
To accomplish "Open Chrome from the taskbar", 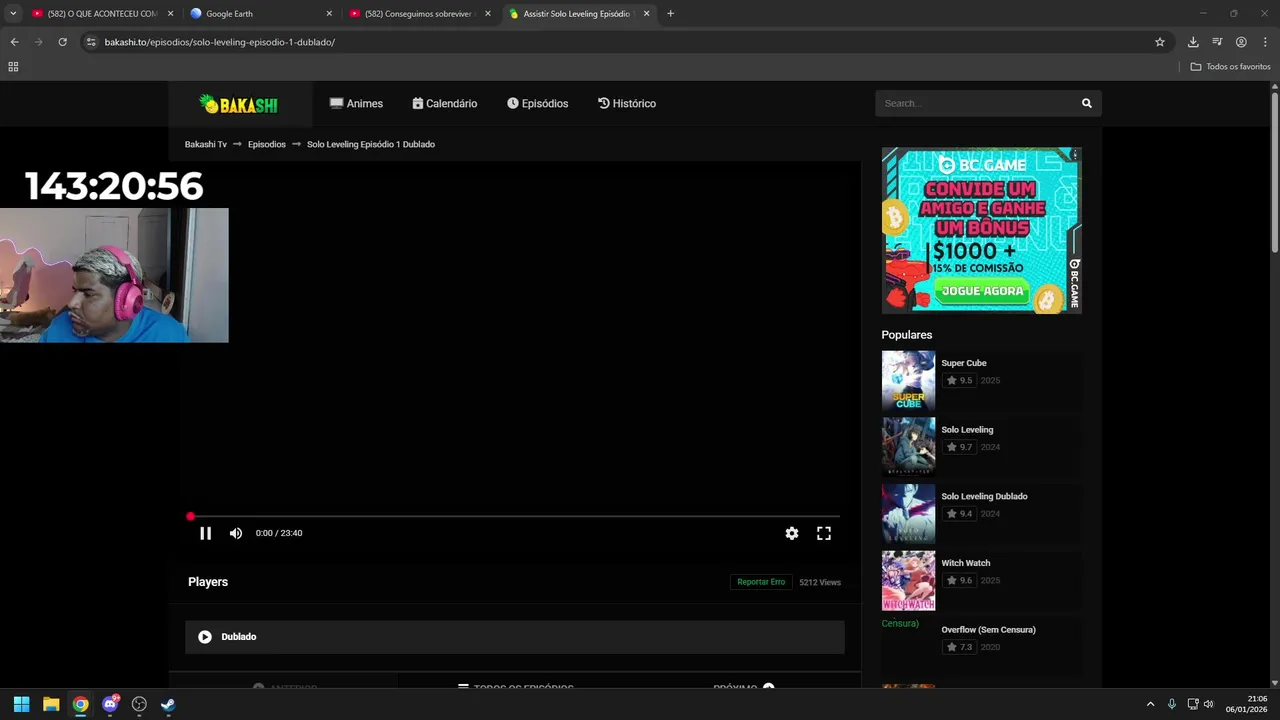I will pyautogui.click(x=80, y=704).
